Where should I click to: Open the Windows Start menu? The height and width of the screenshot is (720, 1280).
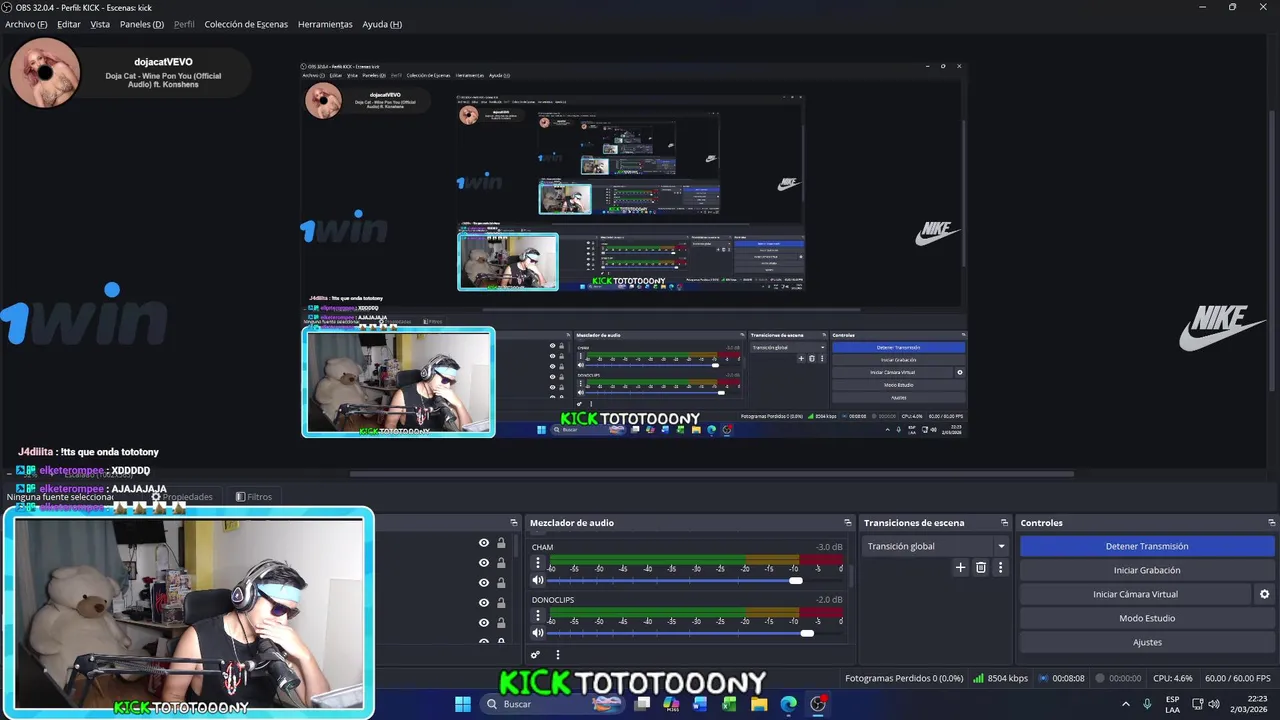463,704
